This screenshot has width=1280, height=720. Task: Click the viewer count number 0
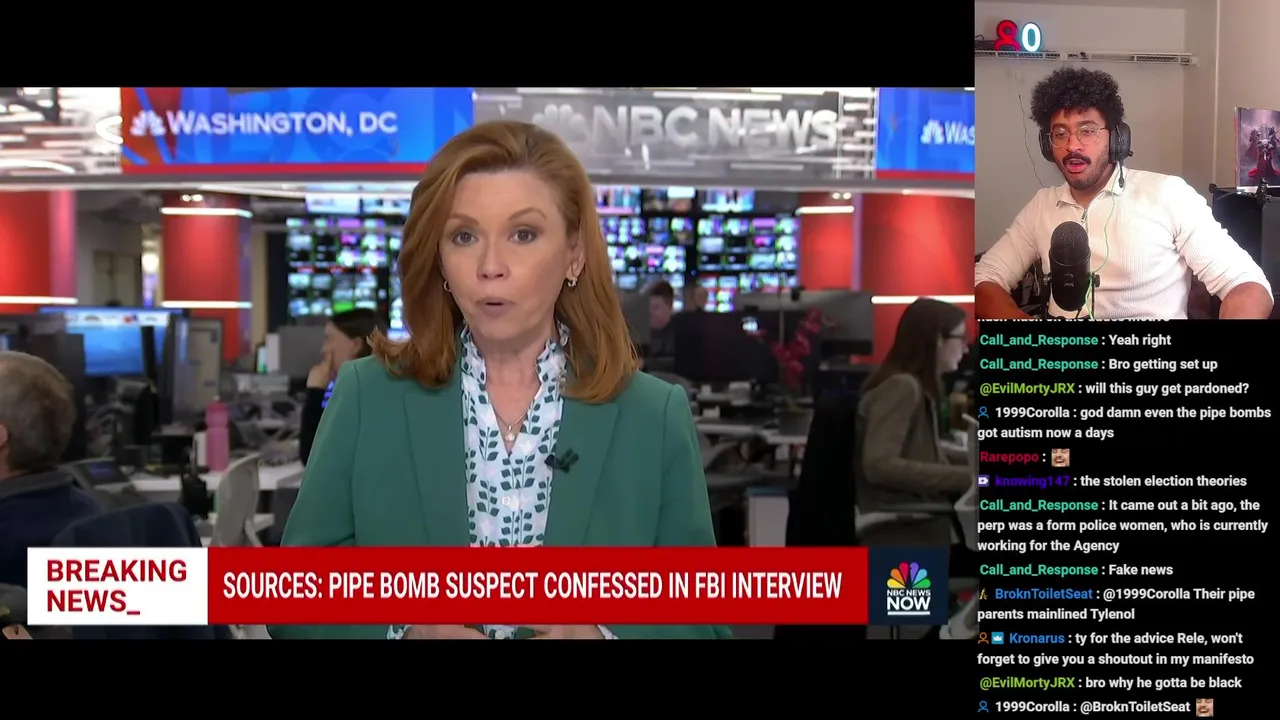[1031, 38]
